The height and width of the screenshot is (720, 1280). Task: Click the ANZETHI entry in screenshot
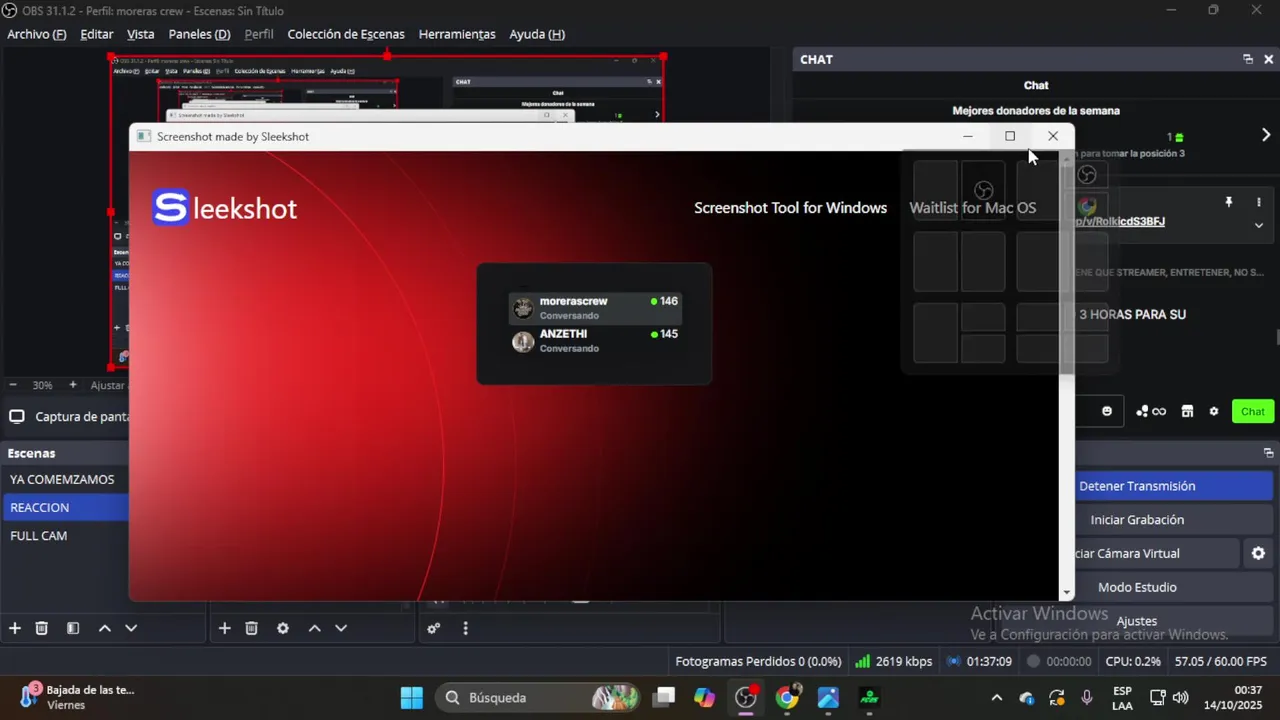(x=595, y=341)
